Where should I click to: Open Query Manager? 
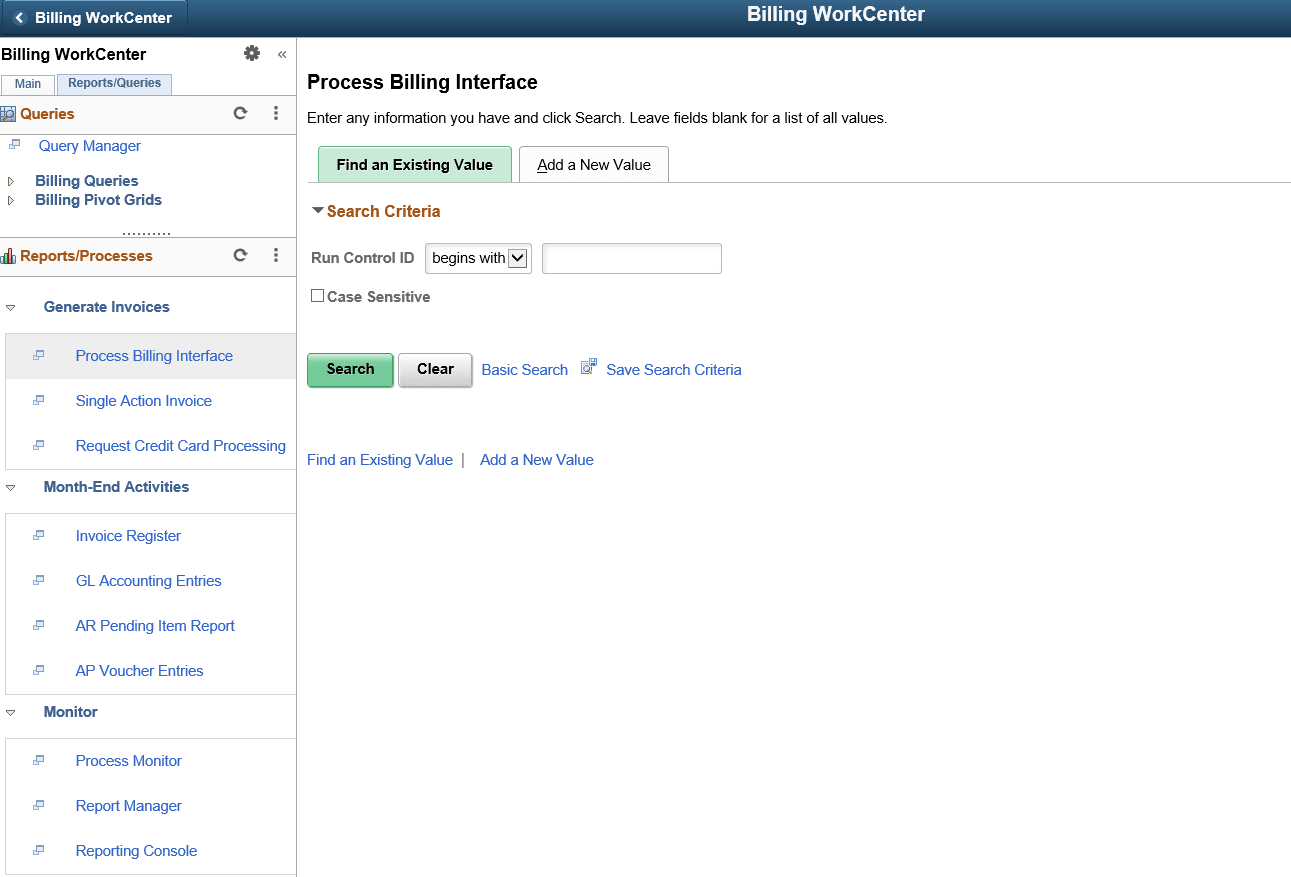coord(89,146)
